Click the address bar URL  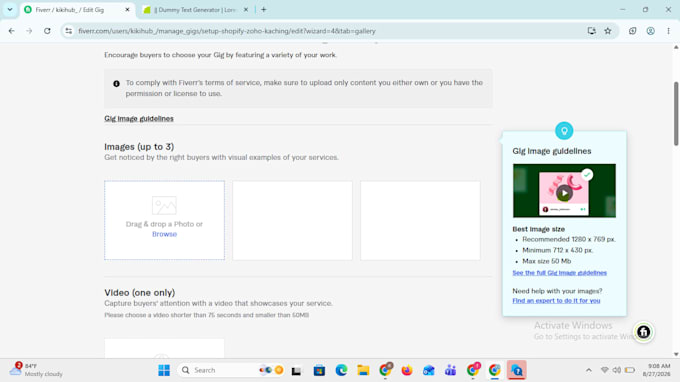click(x=227, y=31)
